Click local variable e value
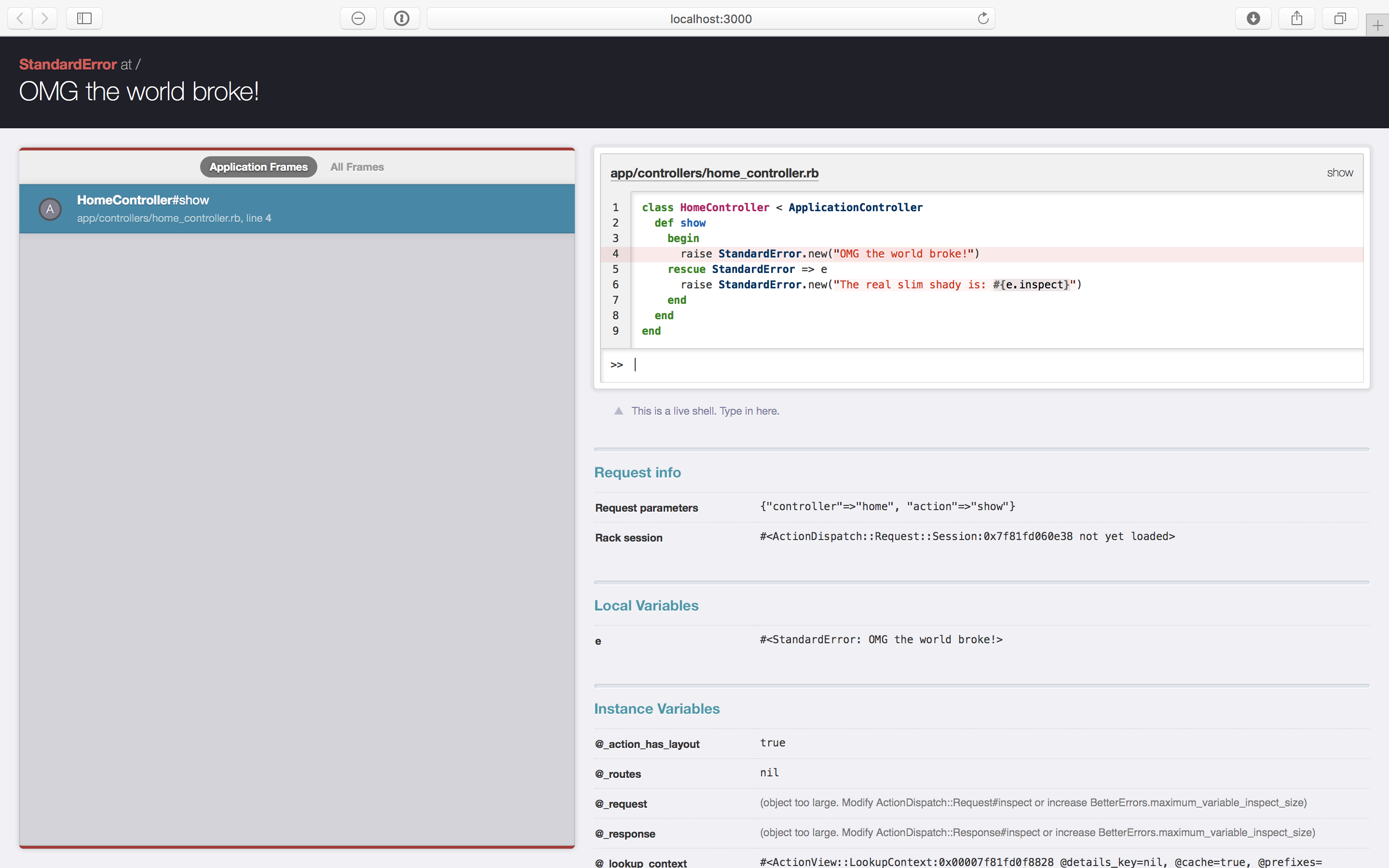 [881, 639]
